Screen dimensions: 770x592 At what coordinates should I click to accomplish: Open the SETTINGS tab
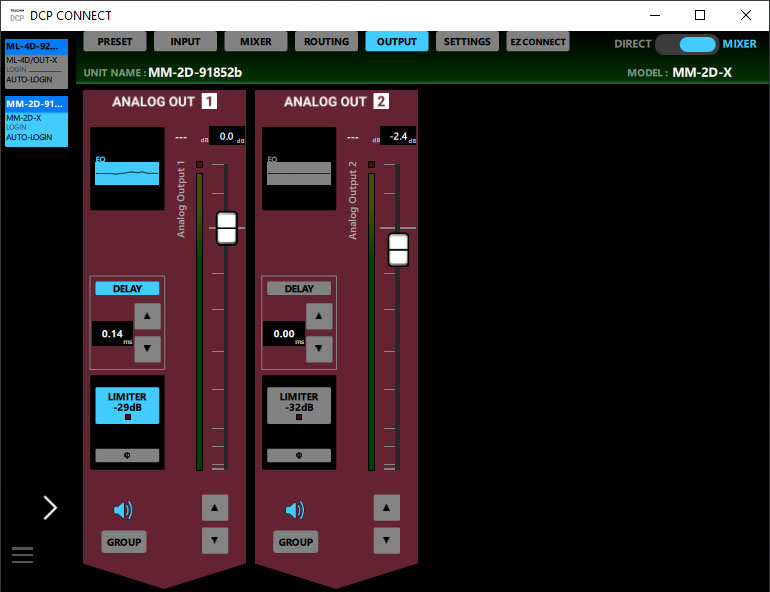467,42
